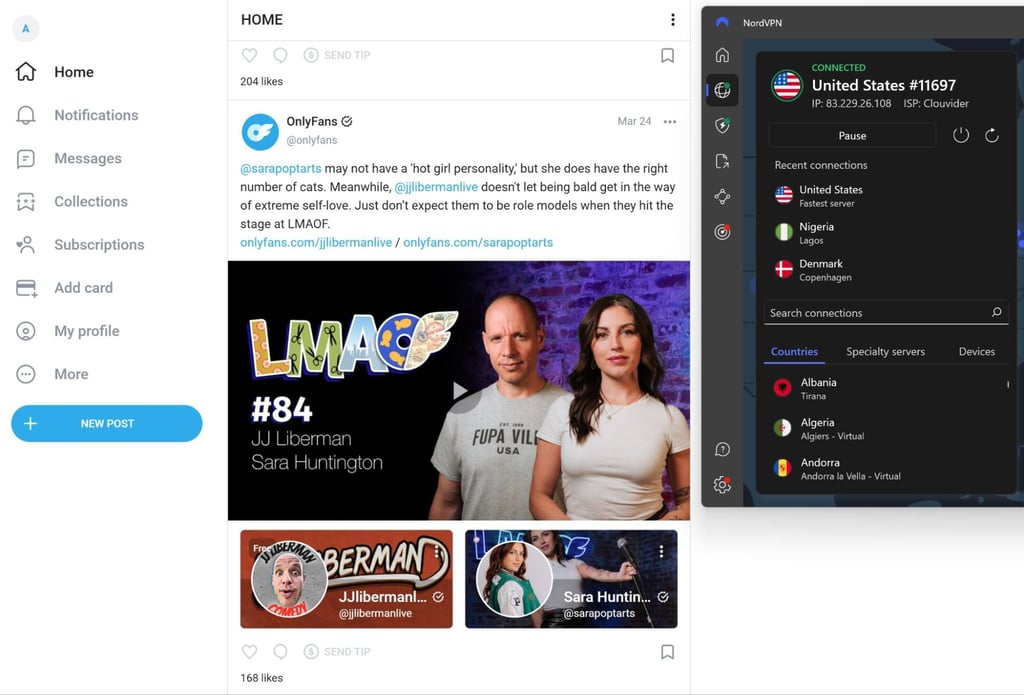This screenshot has width=1024, height=695.
Task: Open the NordVPN home icon
Action: click(722, 55)
